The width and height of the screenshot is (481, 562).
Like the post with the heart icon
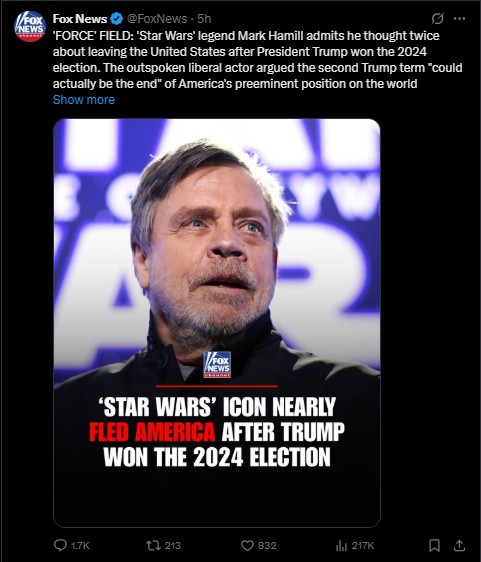pyautogui.click(x=247, y=546)
